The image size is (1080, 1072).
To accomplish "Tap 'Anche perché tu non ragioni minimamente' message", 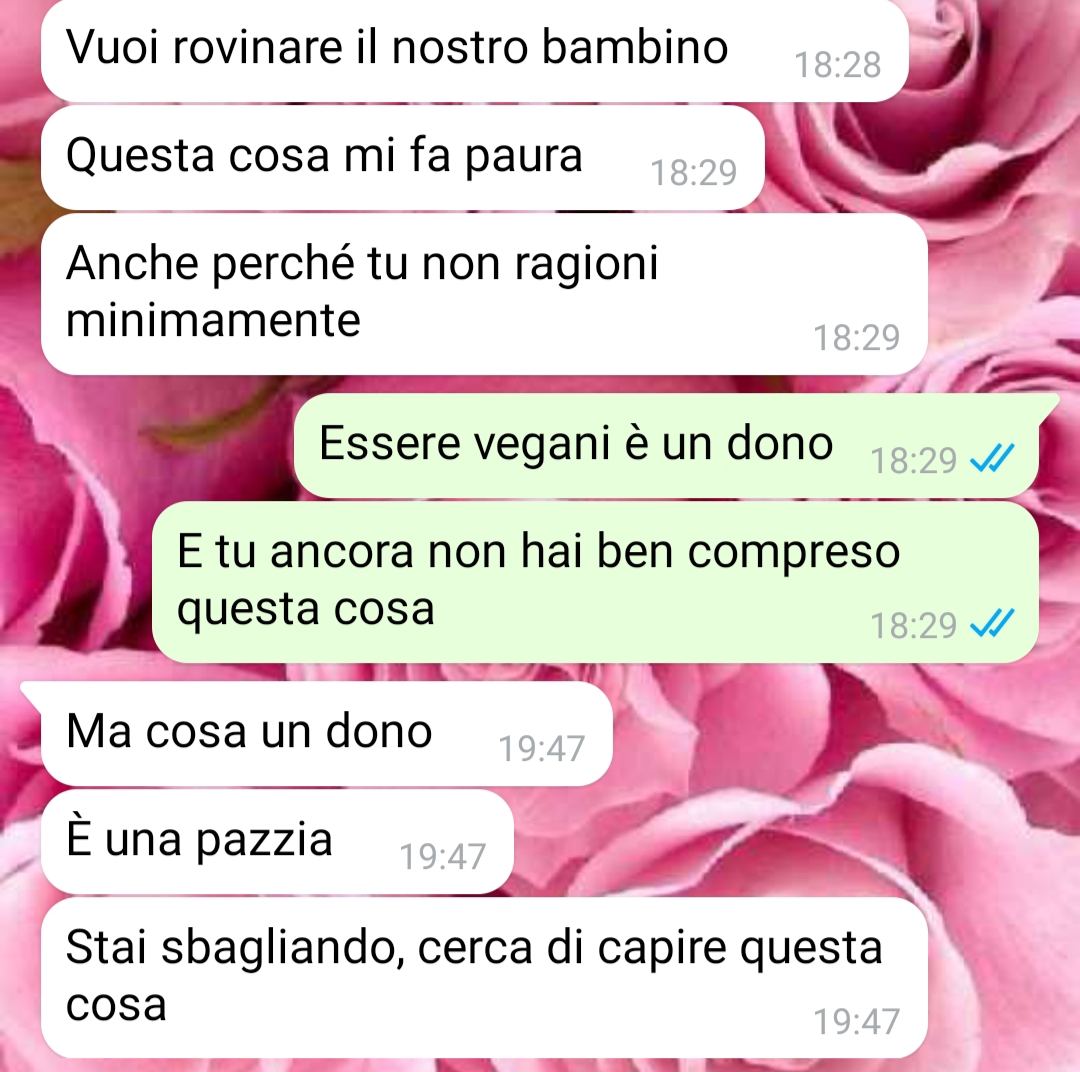I will point(484,293).
